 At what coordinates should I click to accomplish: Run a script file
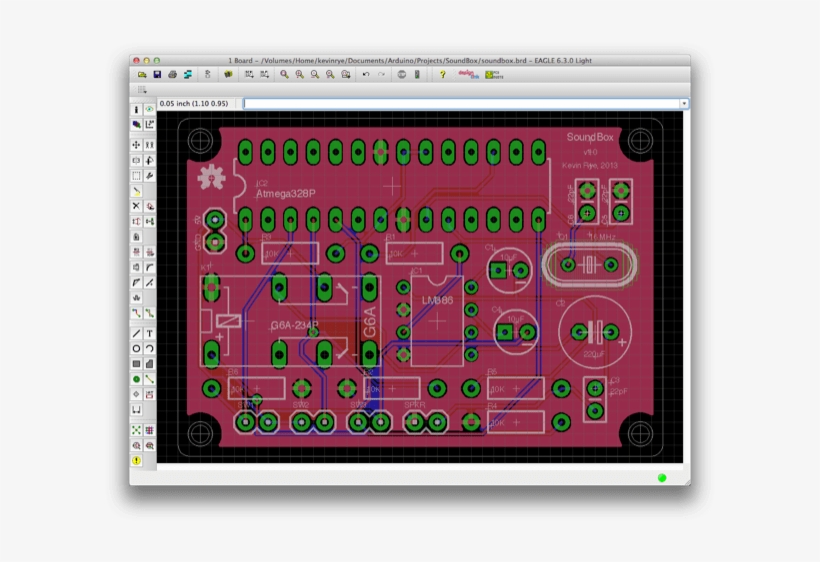[249, 75]
